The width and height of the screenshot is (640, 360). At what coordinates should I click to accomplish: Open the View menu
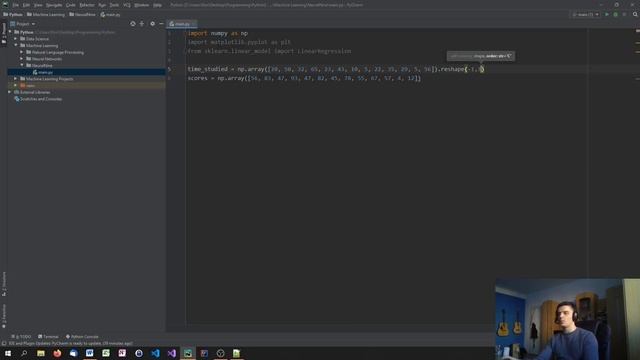pyautogui.click(x=38, y=5)
